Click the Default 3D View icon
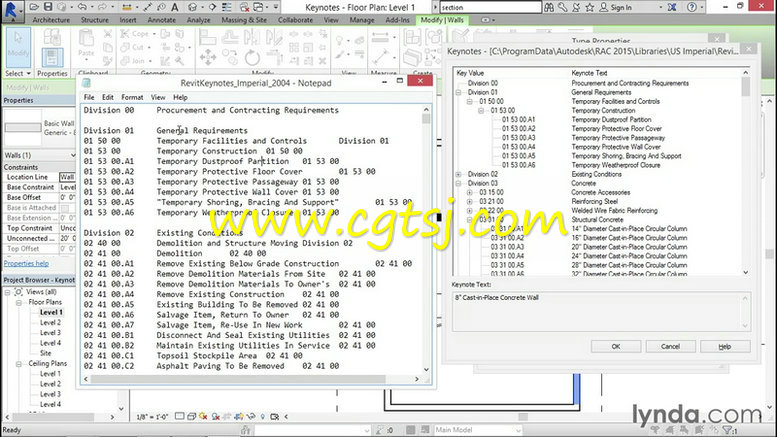 (x=193, y=7)
